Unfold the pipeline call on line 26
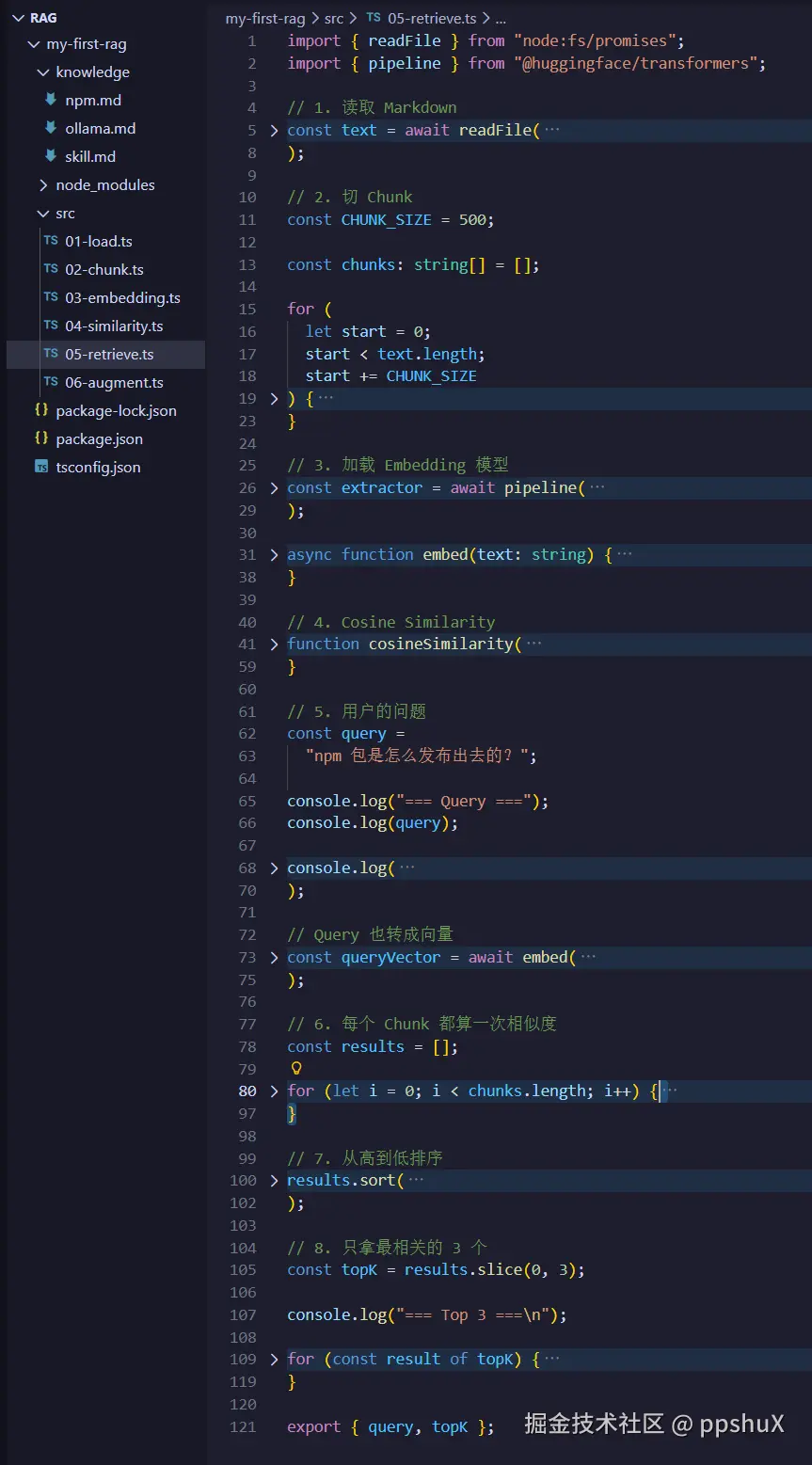 (x=274, y=488)
